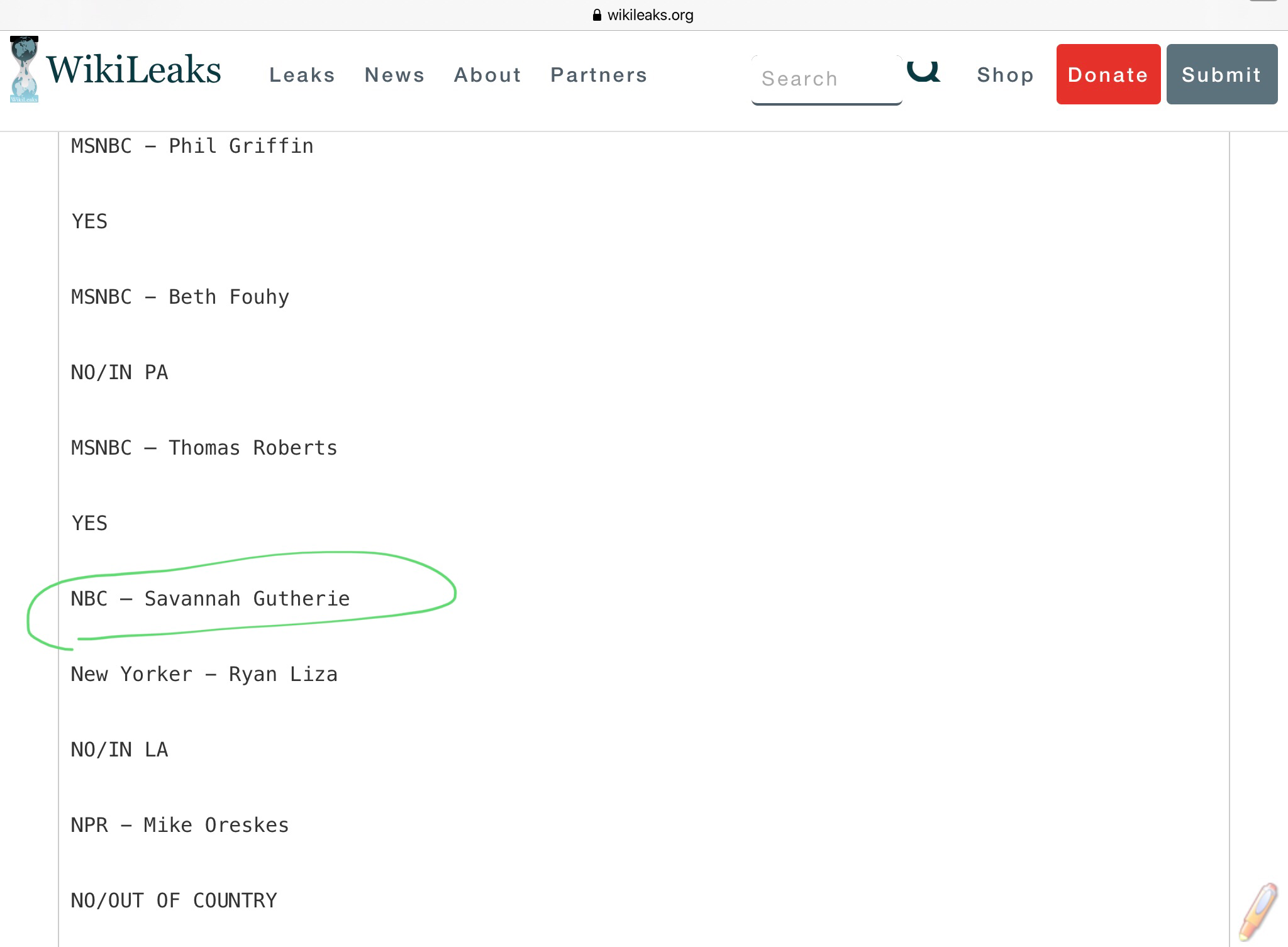The image size is (1288, 947).
Task: Click the red Donate button
Action: [x=1108, y=74]
